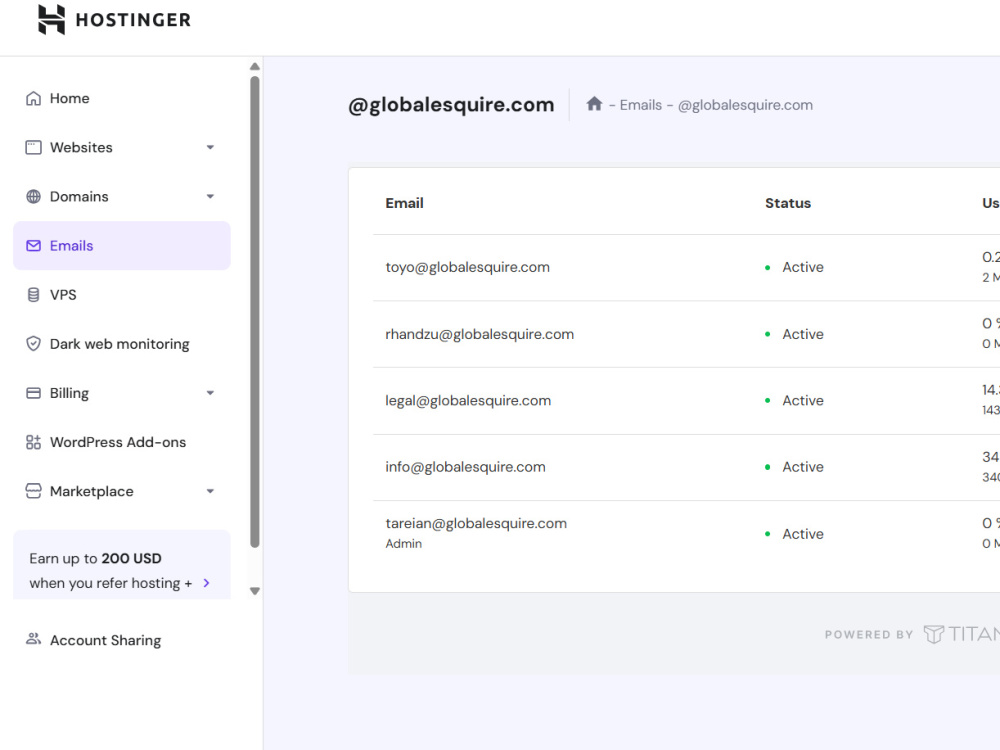1000x750 pixels.
Task: Click the Dark web monitoring shield icon
Action: [x=33, y=344]
